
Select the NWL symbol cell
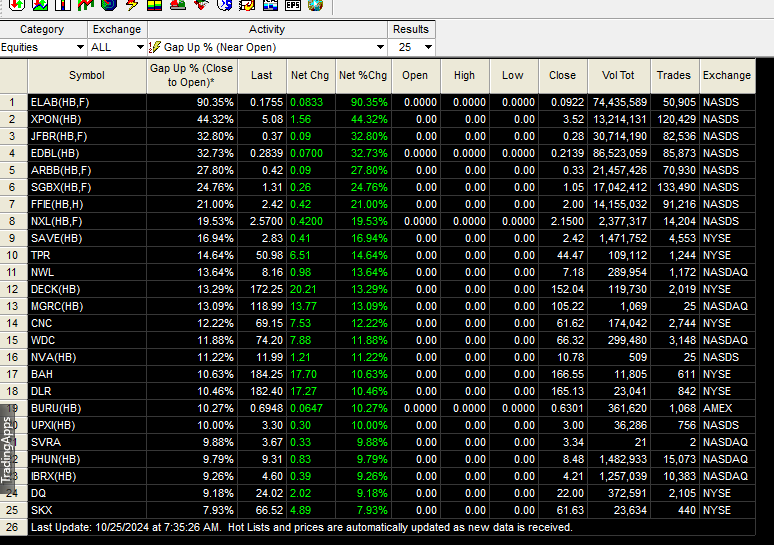pos(87,272)
